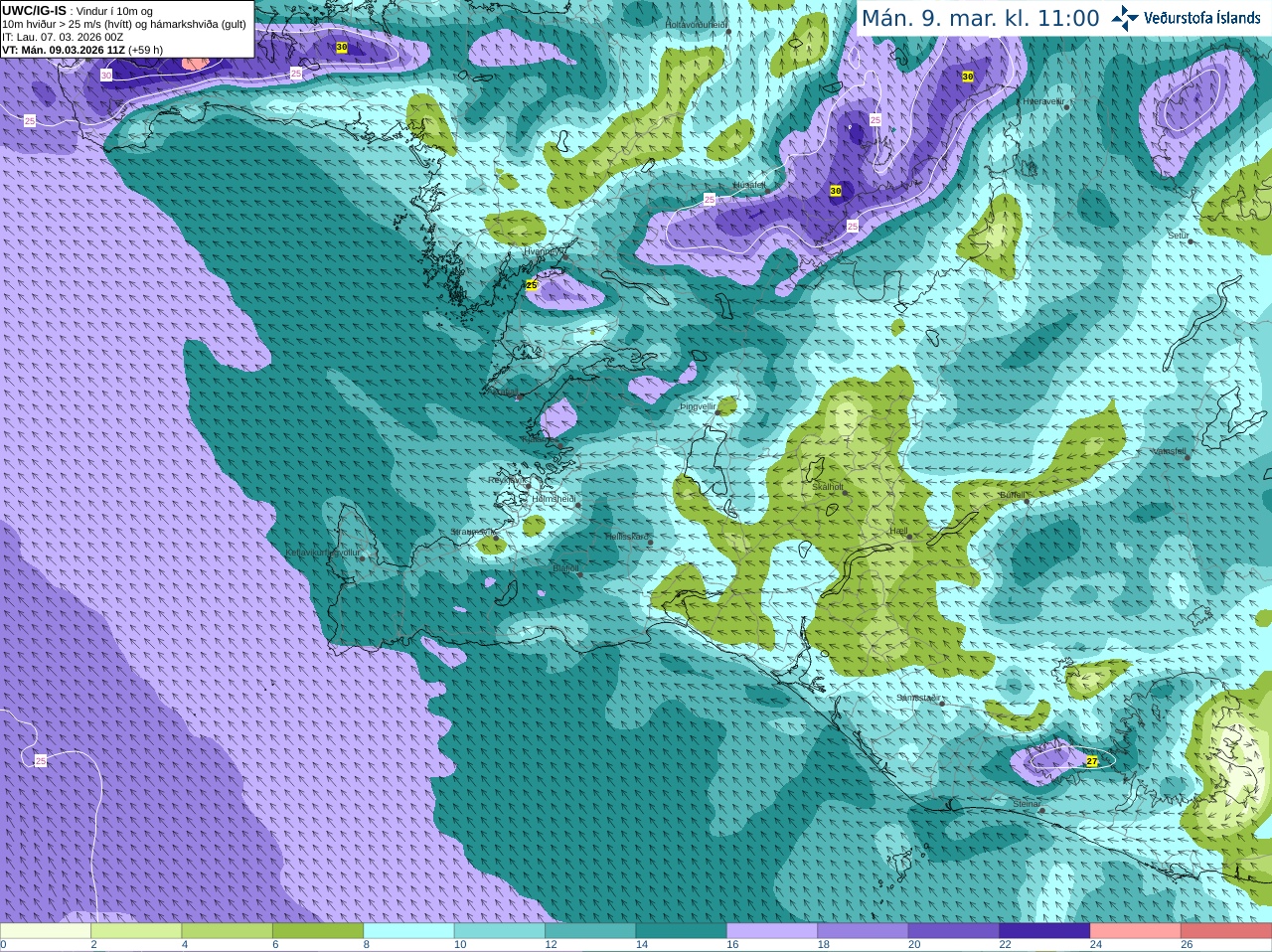Click the Búrfell station label
This screenshot has width=1272, height=952.
[x=1012, y=494]
